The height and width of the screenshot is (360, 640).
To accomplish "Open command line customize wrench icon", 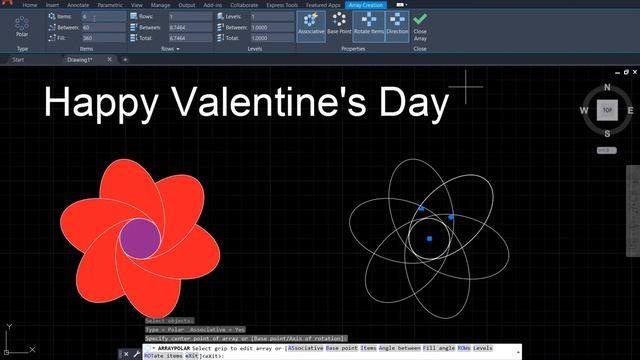I will 136,354.
